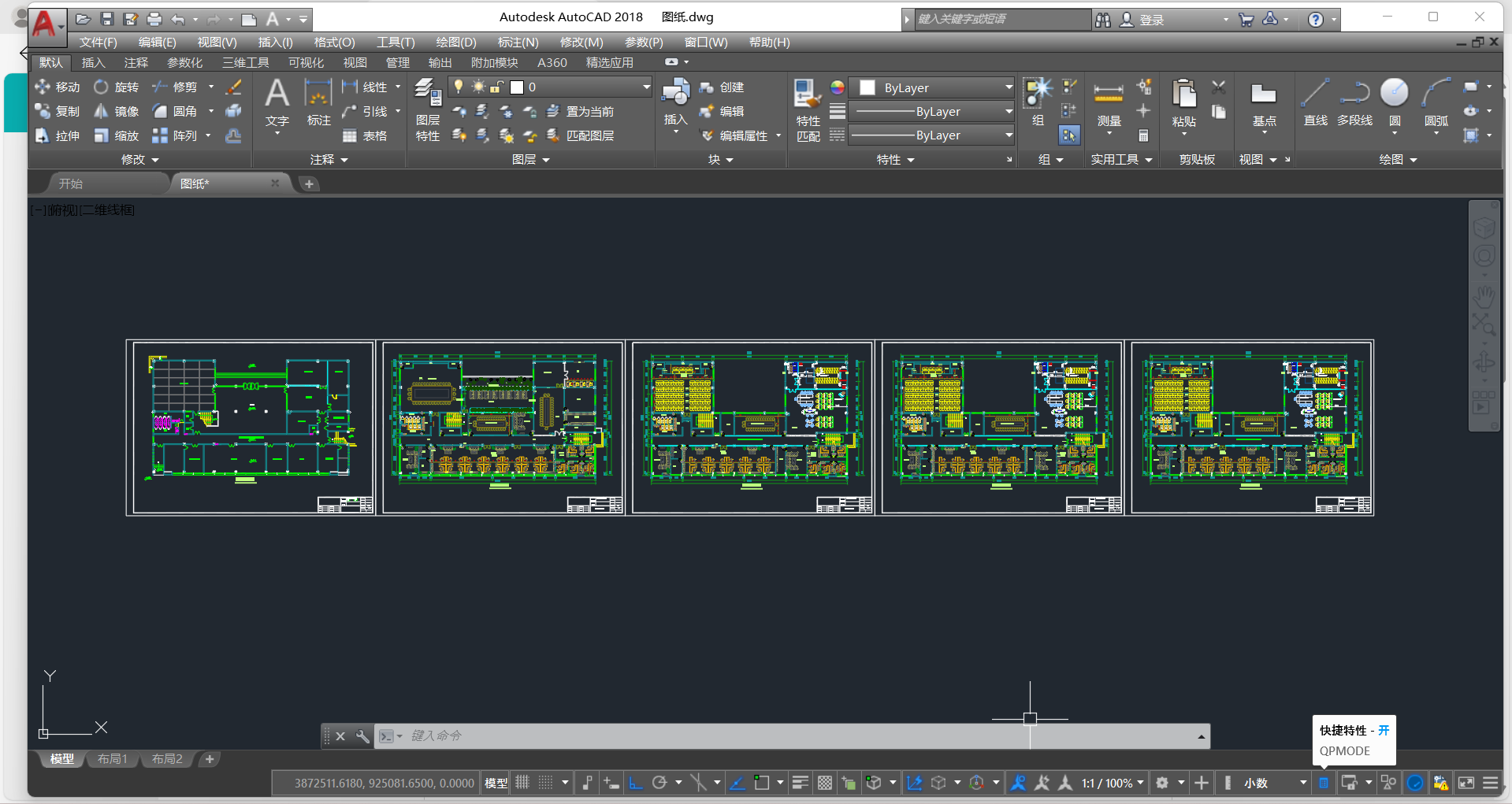
Task: Toggle Quick Properties (快捷特性) status button
Action: pyautogui.click(x=1324, y=783)
